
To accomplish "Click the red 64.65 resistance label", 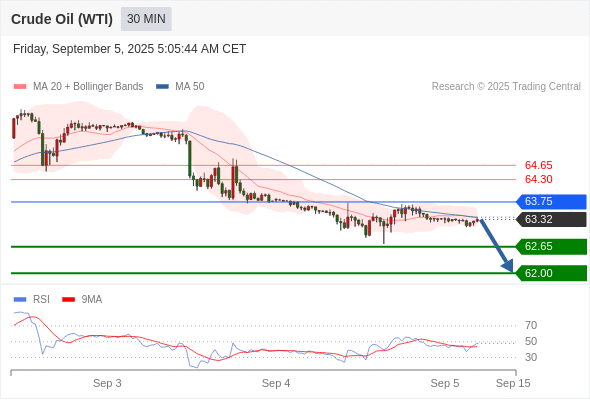I will (538, 165).
